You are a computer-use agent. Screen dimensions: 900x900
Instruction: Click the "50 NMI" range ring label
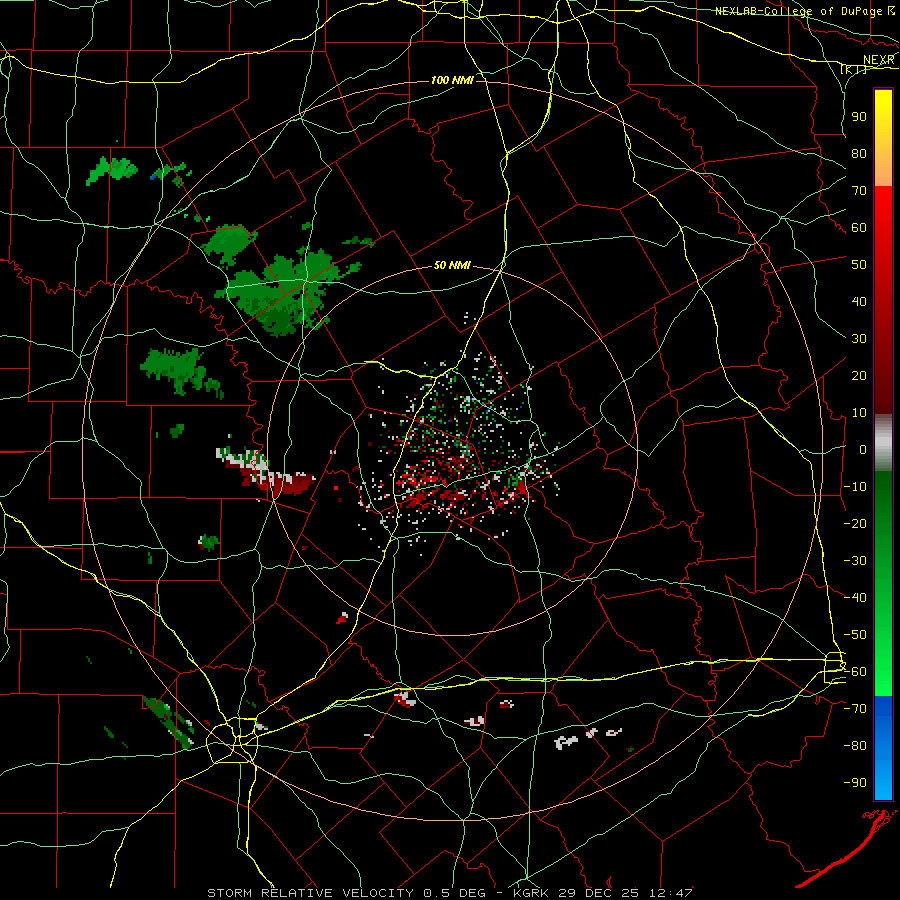tap(452, 265)
